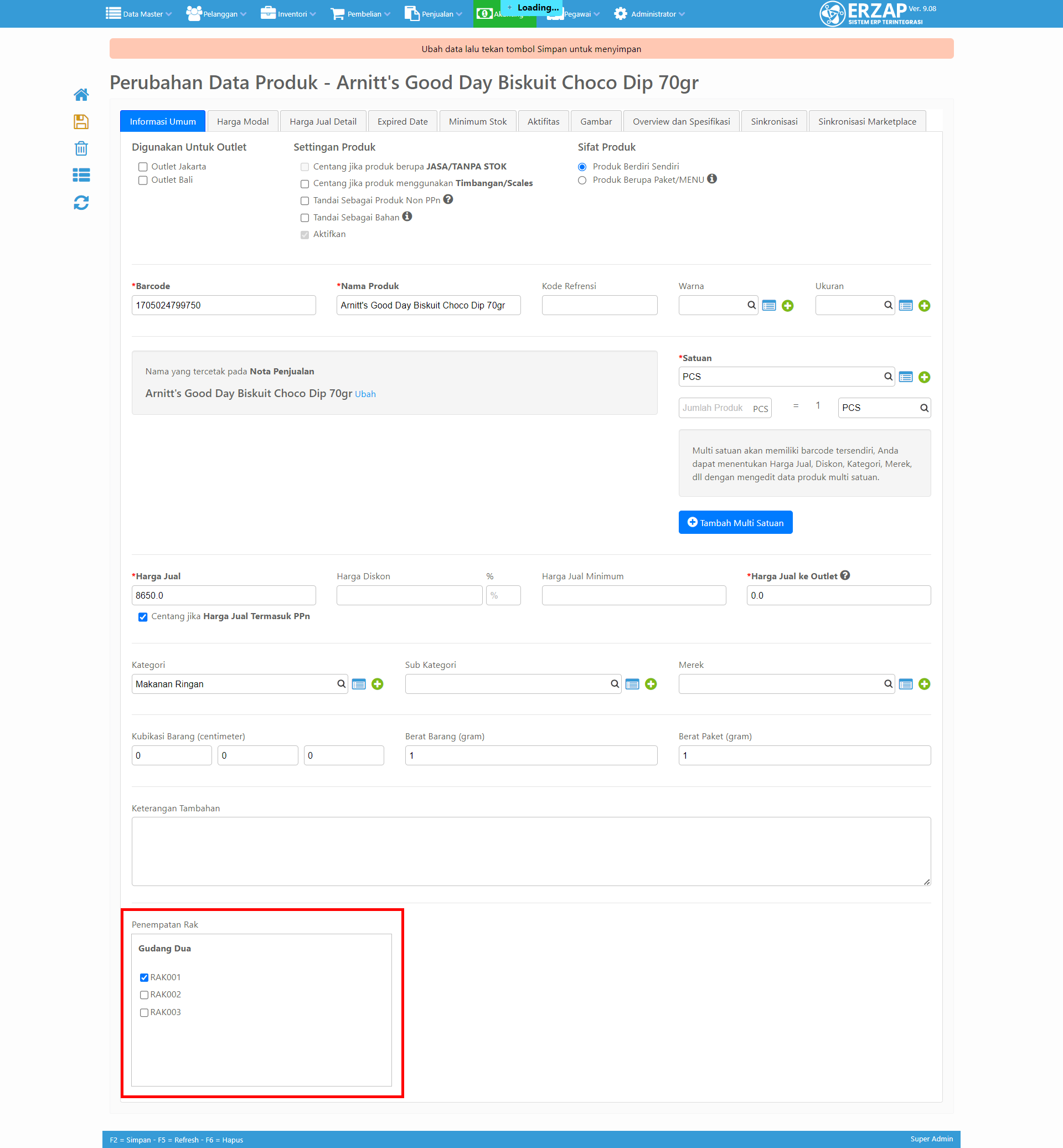1063x1148 pixels.
Task: Select Produk Berdiri Sendiri radio
Action: tap(582, 167)
